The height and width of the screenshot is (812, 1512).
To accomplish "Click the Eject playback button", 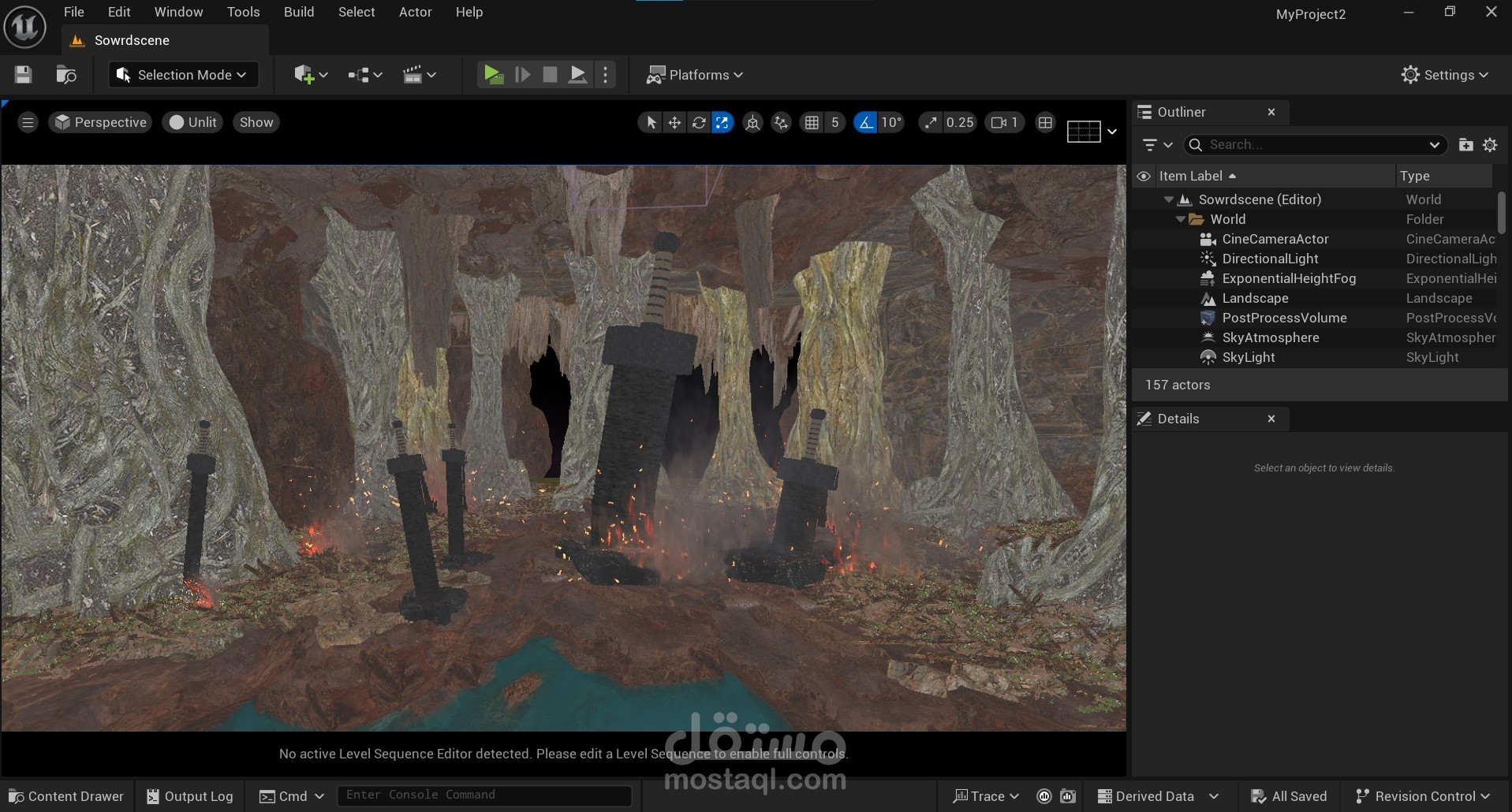I will point(577,75).
